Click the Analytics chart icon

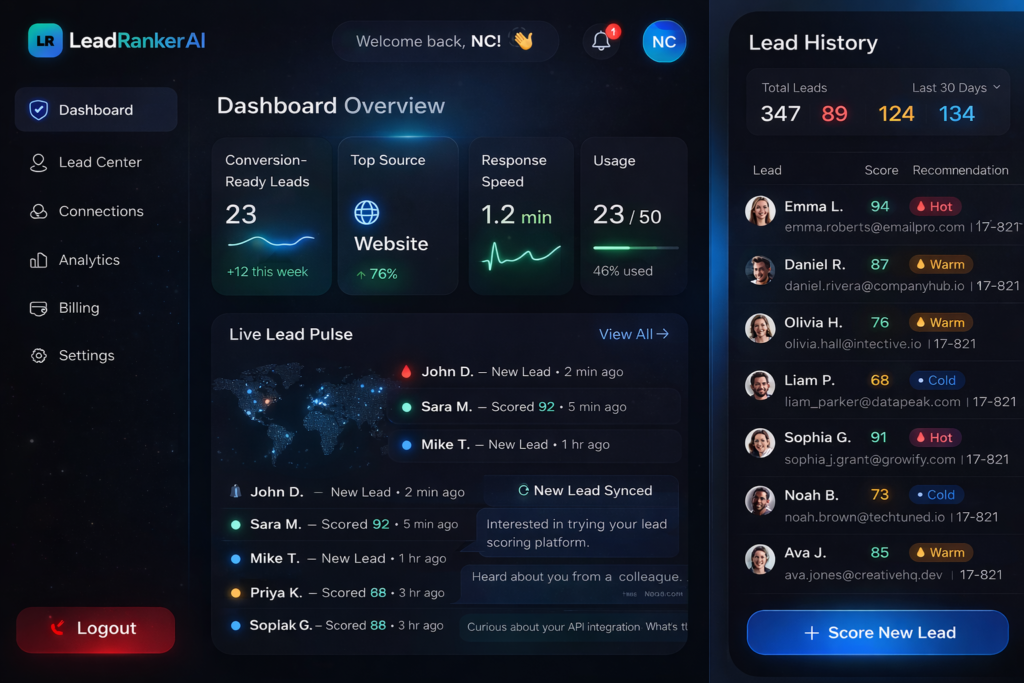37,260
